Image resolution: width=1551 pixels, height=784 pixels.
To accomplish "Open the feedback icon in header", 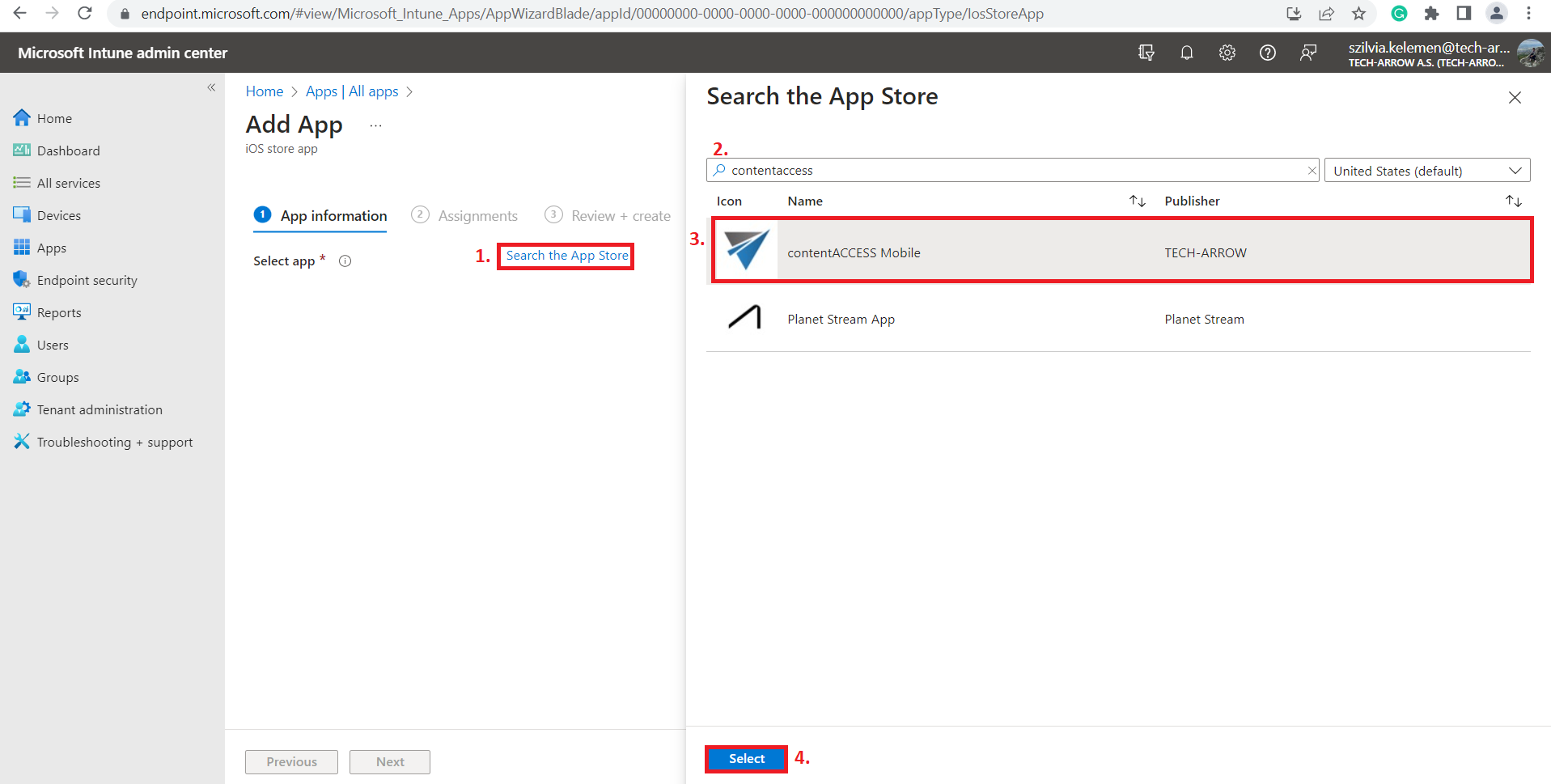I will tap(1307, 53).
